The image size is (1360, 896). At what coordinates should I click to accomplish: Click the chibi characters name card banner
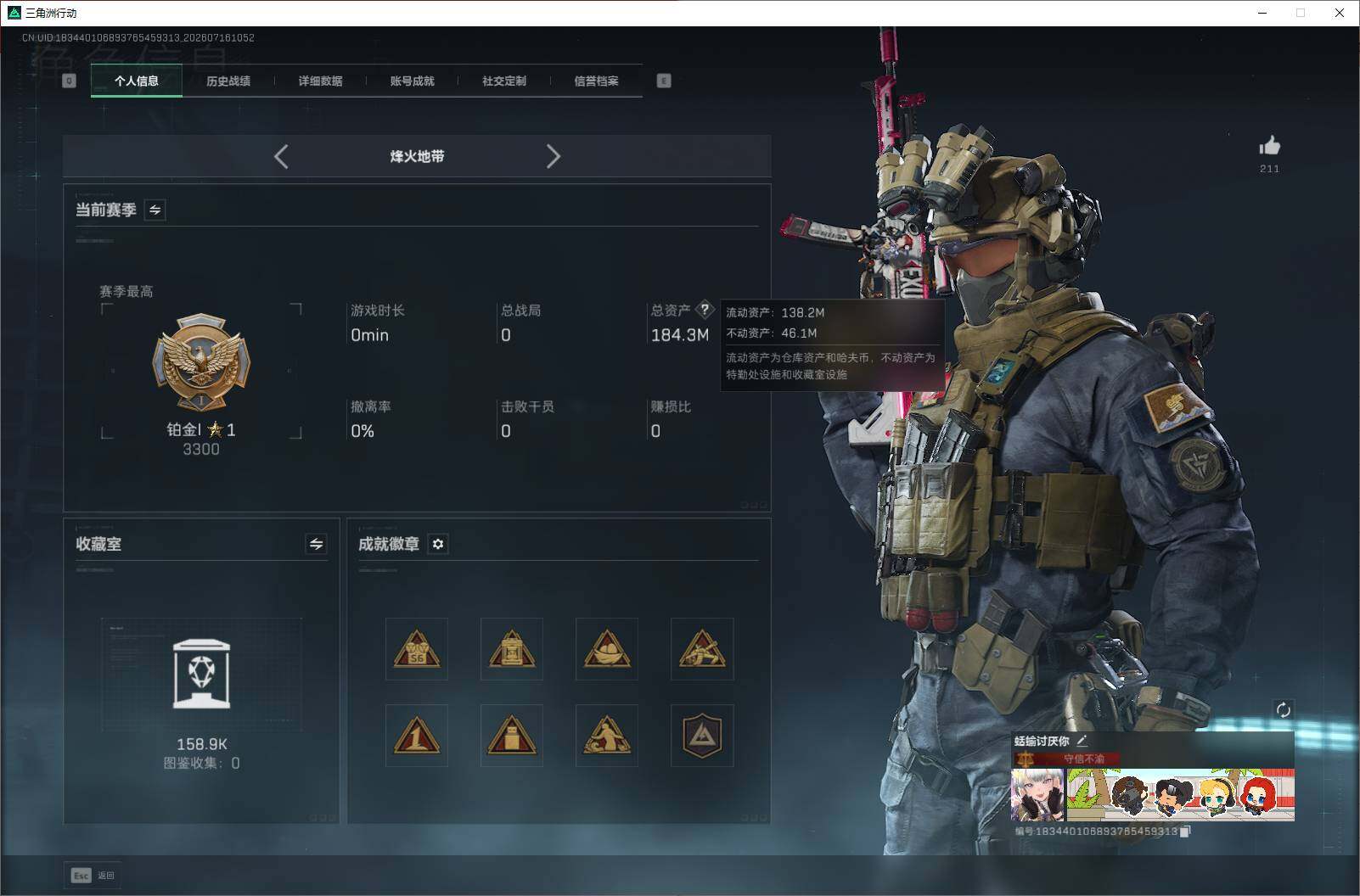(x=1180, y=795)
